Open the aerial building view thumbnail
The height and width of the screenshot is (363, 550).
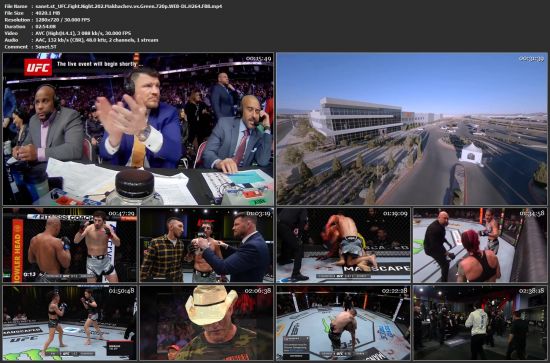[x=412, y=129]
